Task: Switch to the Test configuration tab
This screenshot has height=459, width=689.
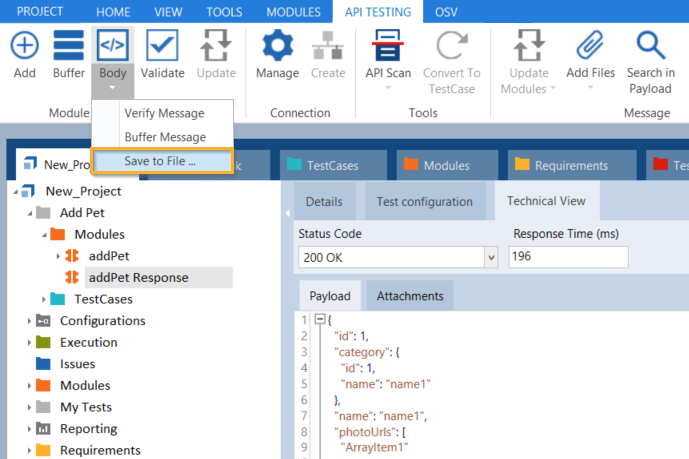Action: pyautogui.click(x=424, y=201)
